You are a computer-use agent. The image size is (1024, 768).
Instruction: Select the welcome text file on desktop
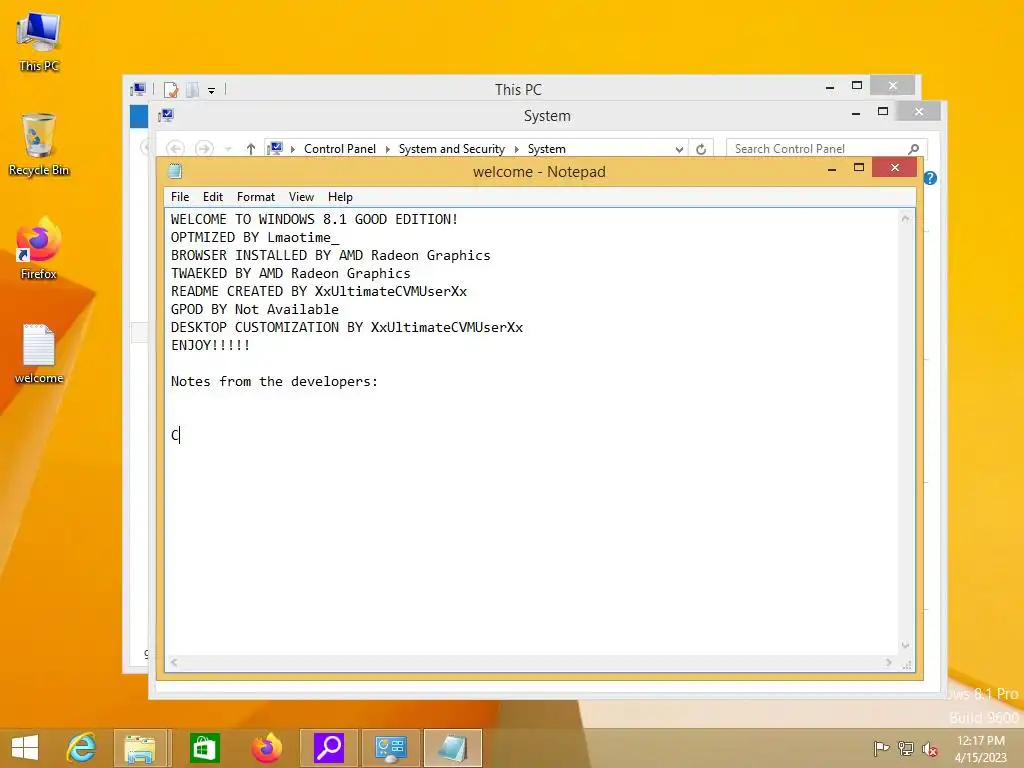(39, 354)
